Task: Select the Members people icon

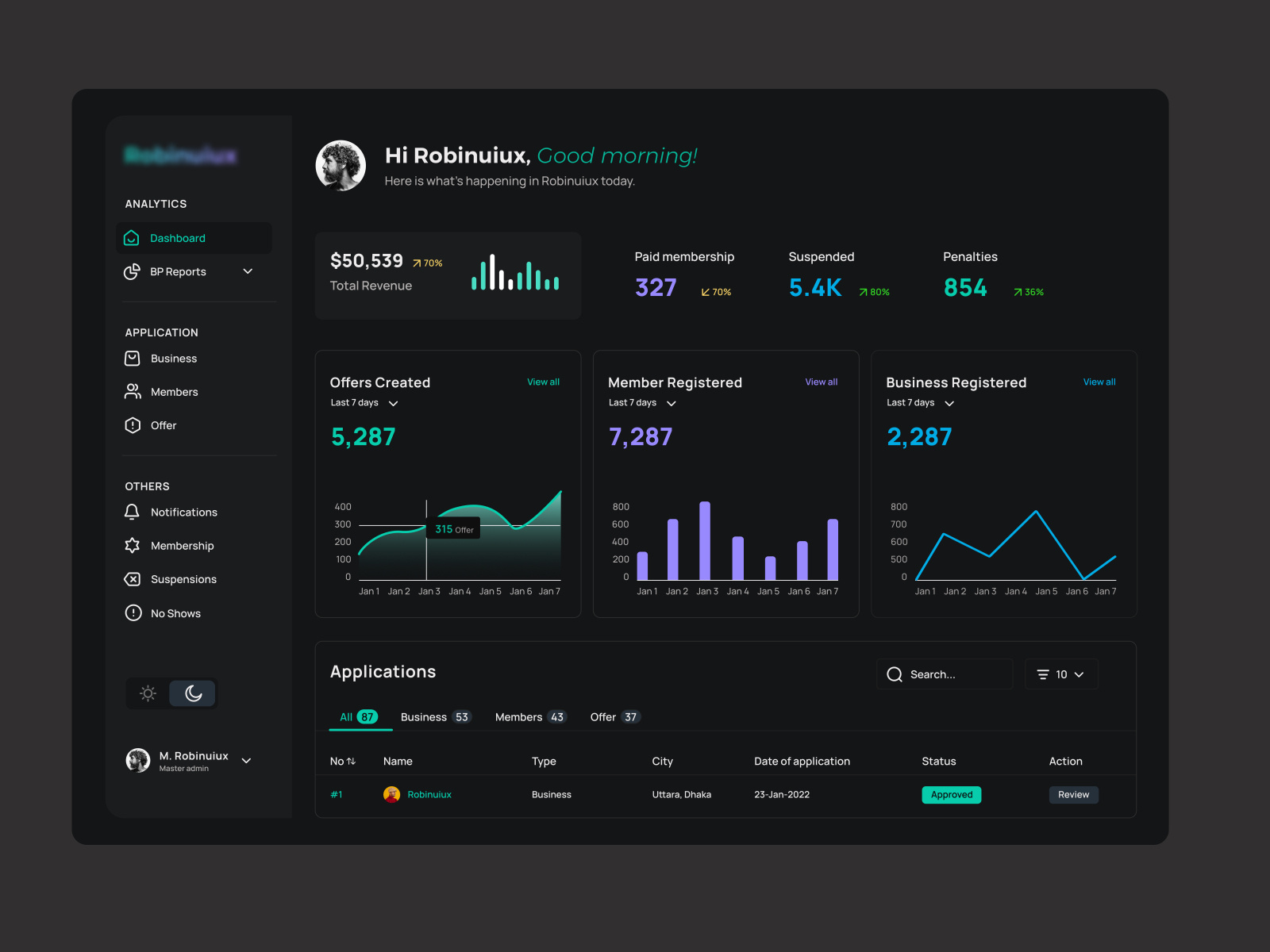Action: 133,391
